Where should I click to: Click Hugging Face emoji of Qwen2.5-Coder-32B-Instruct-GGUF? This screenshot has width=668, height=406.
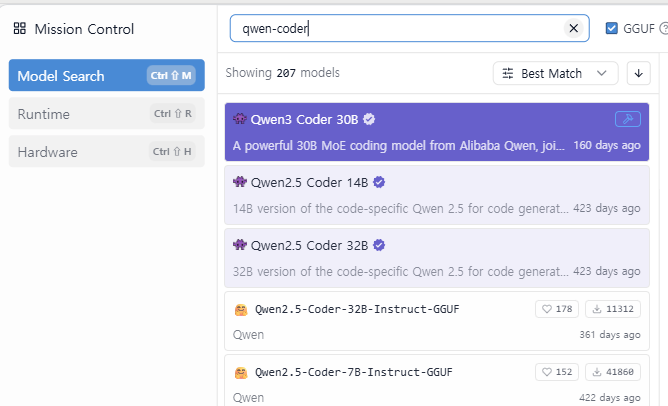click(241, 310)
